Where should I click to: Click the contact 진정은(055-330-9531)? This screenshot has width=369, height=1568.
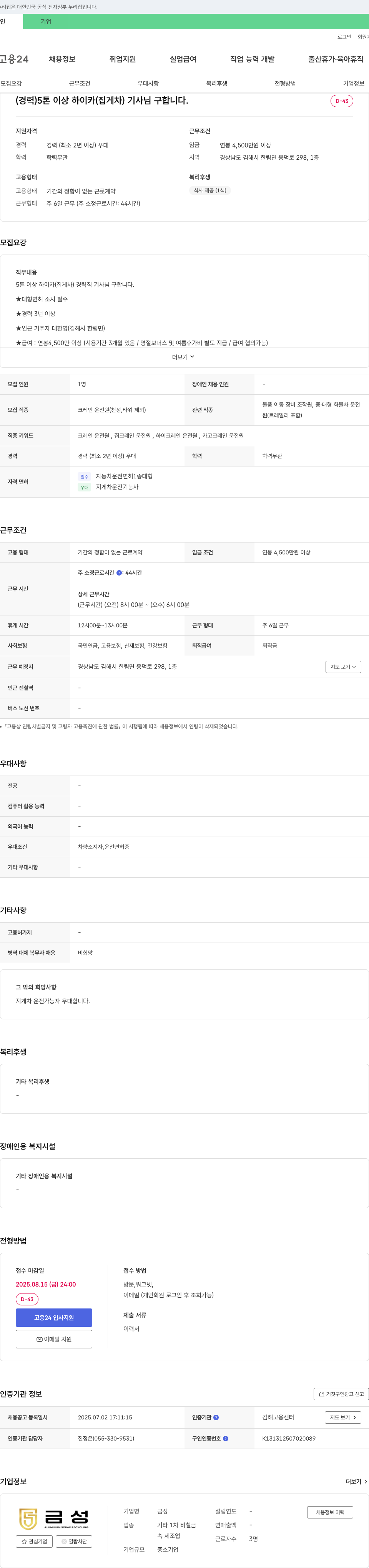(106, 1439)
